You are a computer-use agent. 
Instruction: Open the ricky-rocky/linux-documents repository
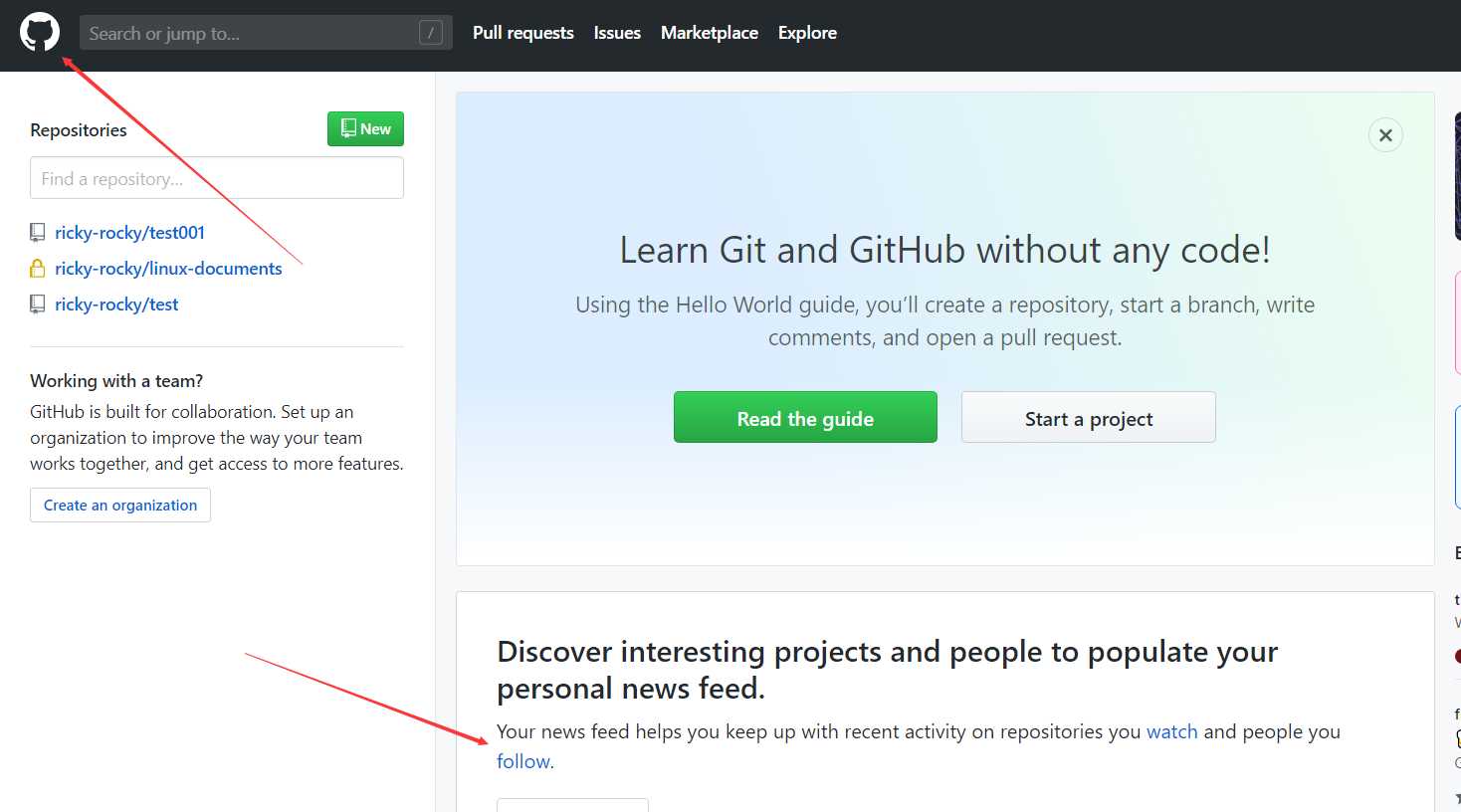168,269
